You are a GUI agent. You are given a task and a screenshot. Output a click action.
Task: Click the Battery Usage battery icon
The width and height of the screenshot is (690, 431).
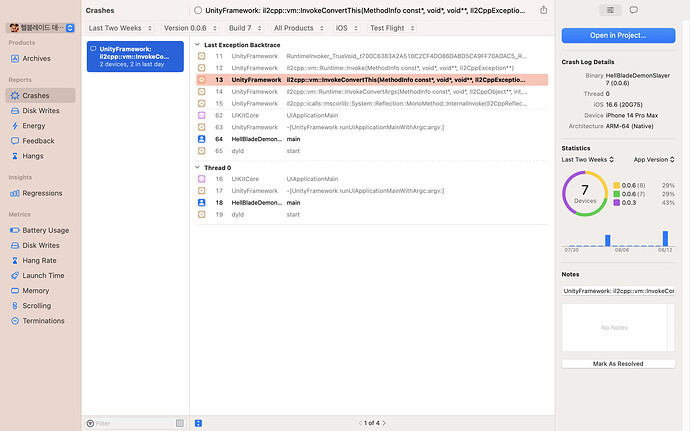[x=15, y=230]
